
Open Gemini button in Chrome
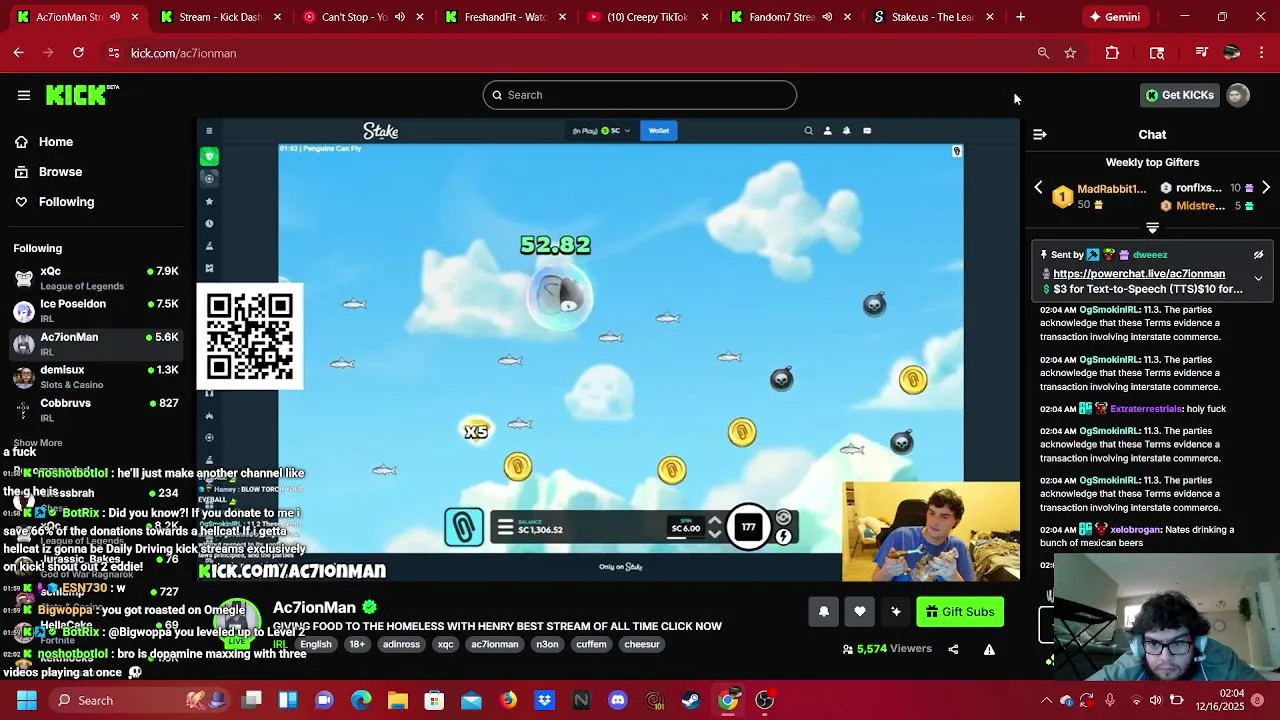pyautogui.click(x=1115, y=17)
